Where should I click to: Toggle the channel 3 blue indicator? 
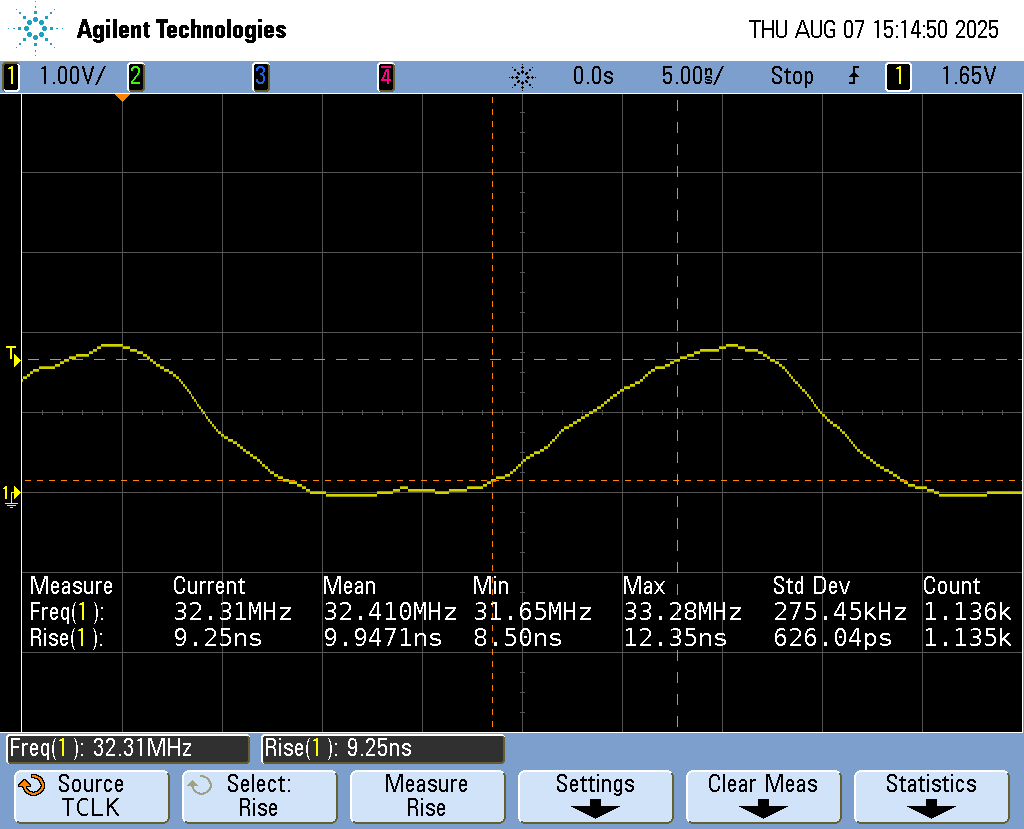pos(260,76)
